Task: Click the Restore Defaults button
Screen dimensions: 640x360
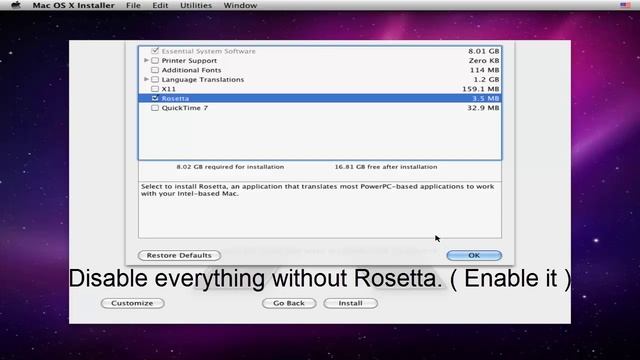Action: click(x=179, y=255)
